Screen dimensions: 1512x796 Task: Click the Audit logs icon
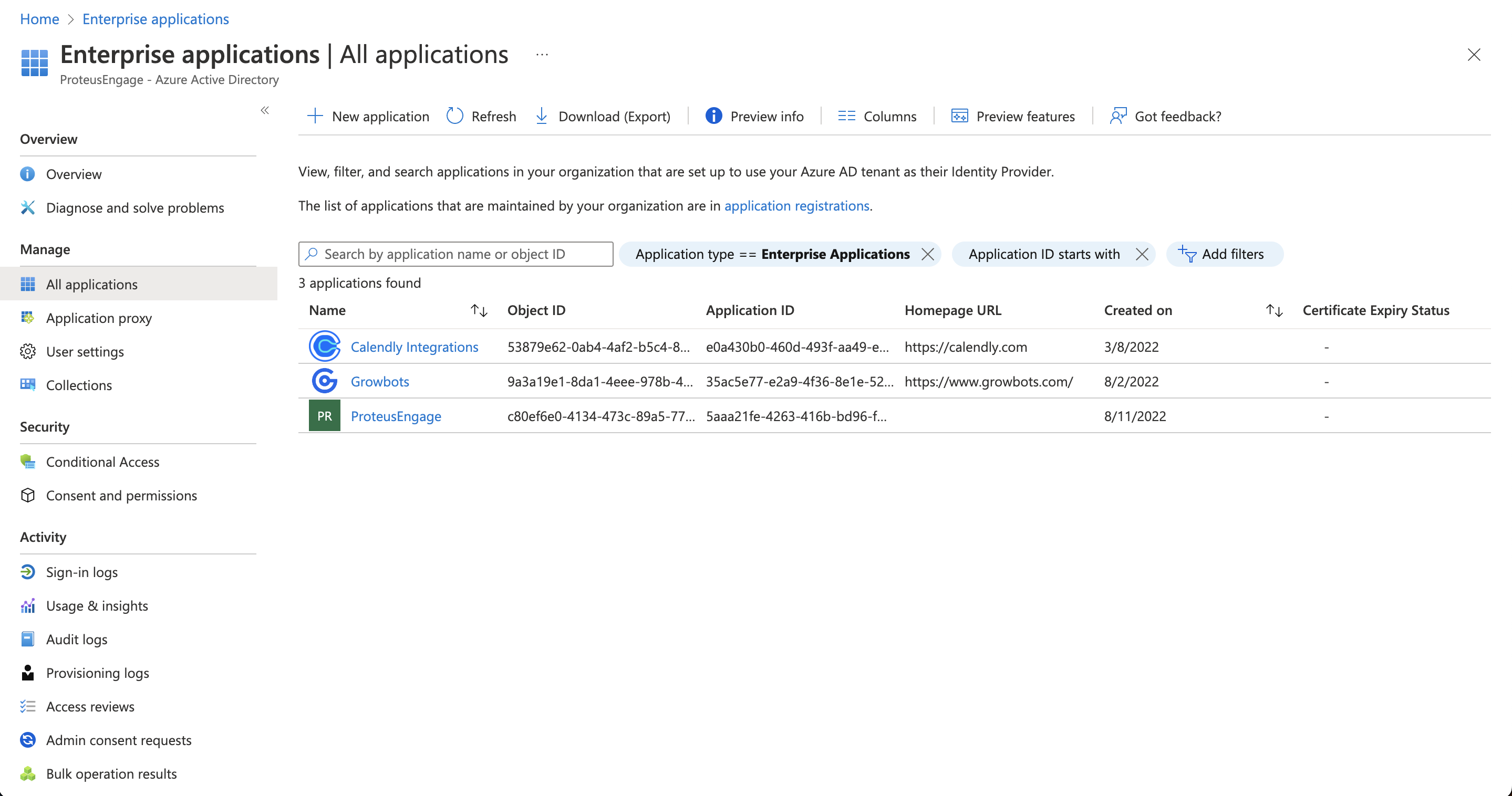[28, 639]
